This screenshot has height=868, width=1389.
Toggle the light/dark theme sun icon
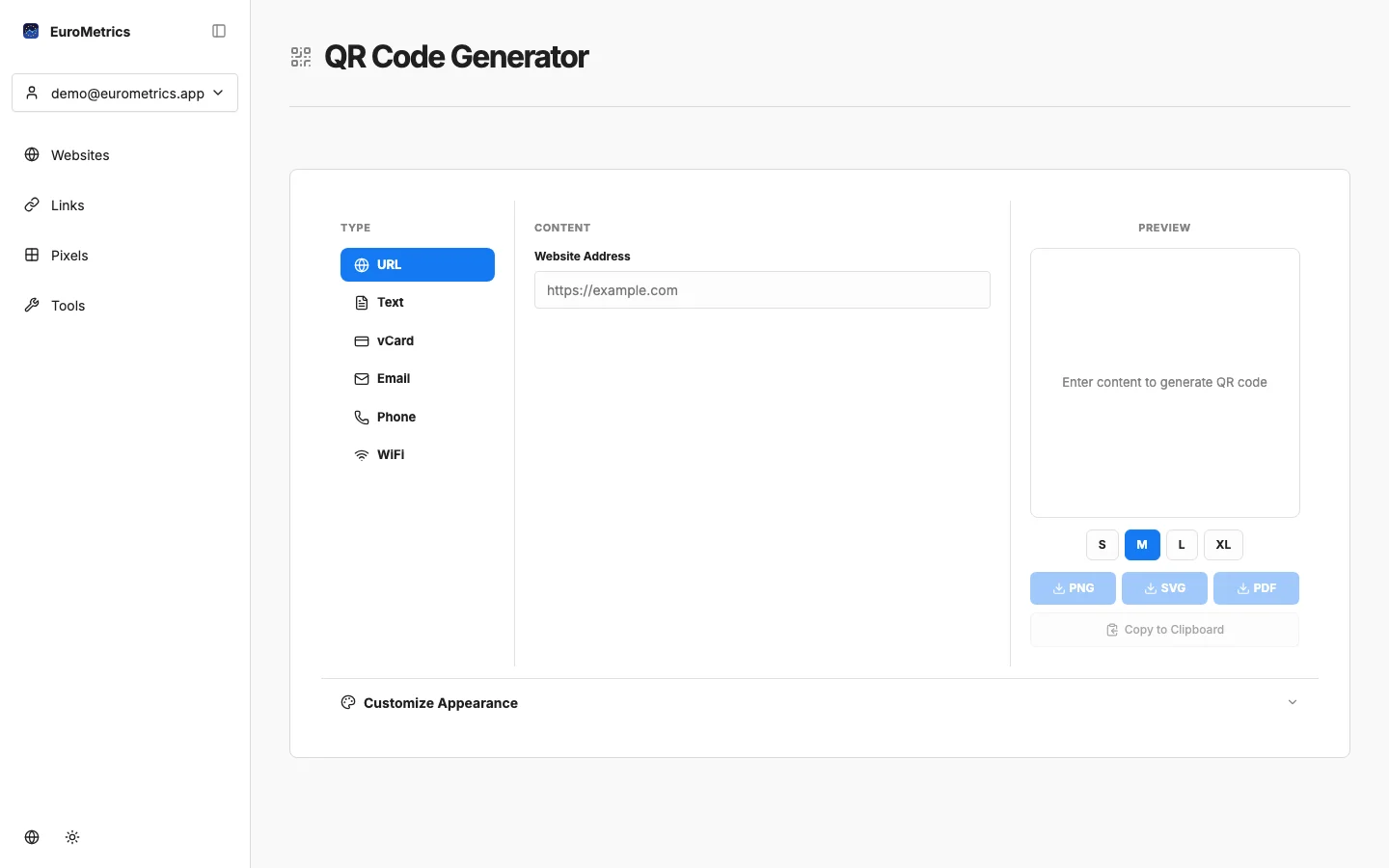pyautogui.click(x=72, y=837)
